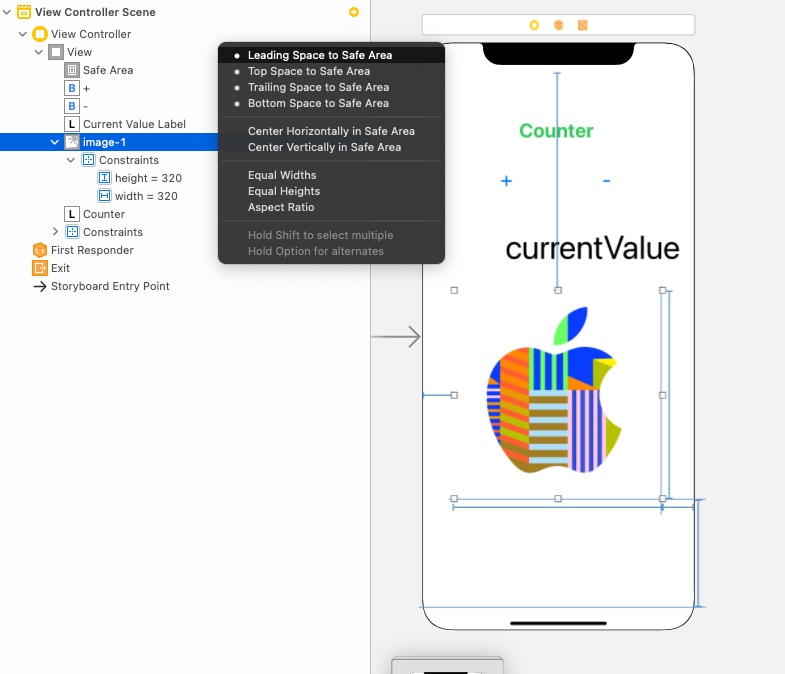Click the width constraint icon

(104, 196)
